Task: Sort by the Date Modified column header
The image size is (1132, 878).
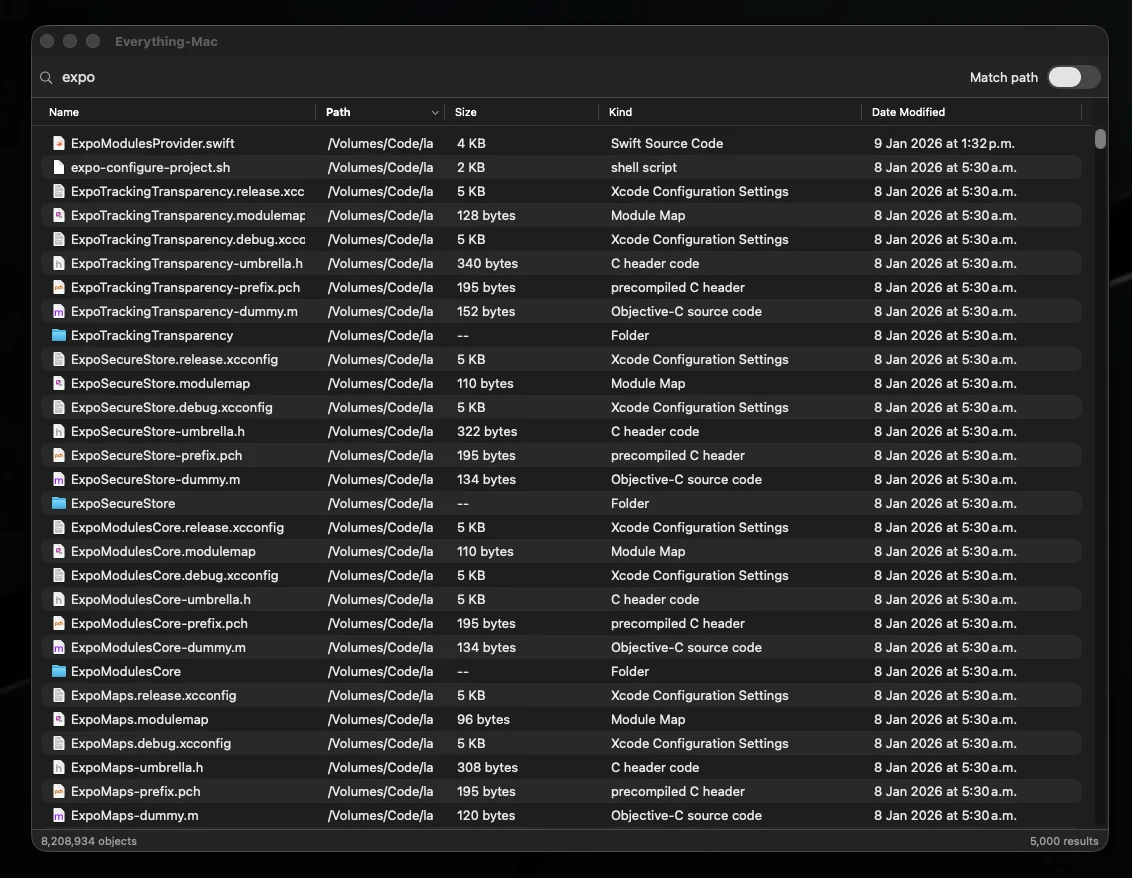Action: click(908, 112)
